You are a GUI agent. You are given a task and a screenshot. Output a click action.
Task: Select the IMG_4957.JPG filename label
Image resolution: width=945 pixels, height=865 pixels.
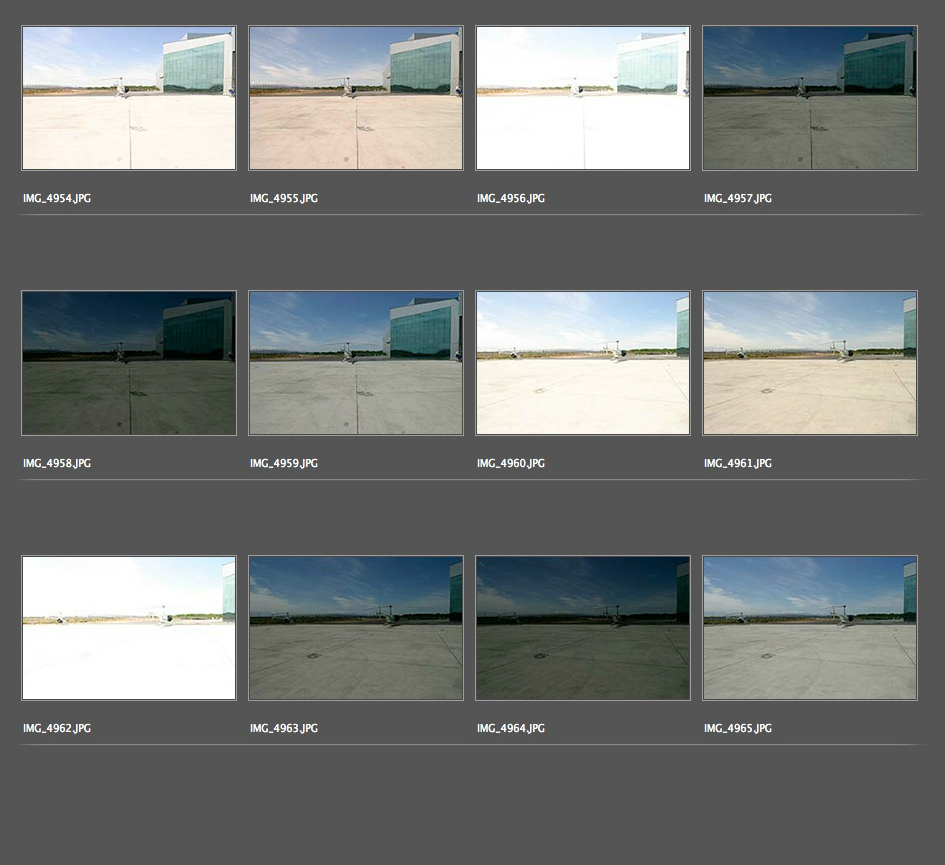(738, 199)
